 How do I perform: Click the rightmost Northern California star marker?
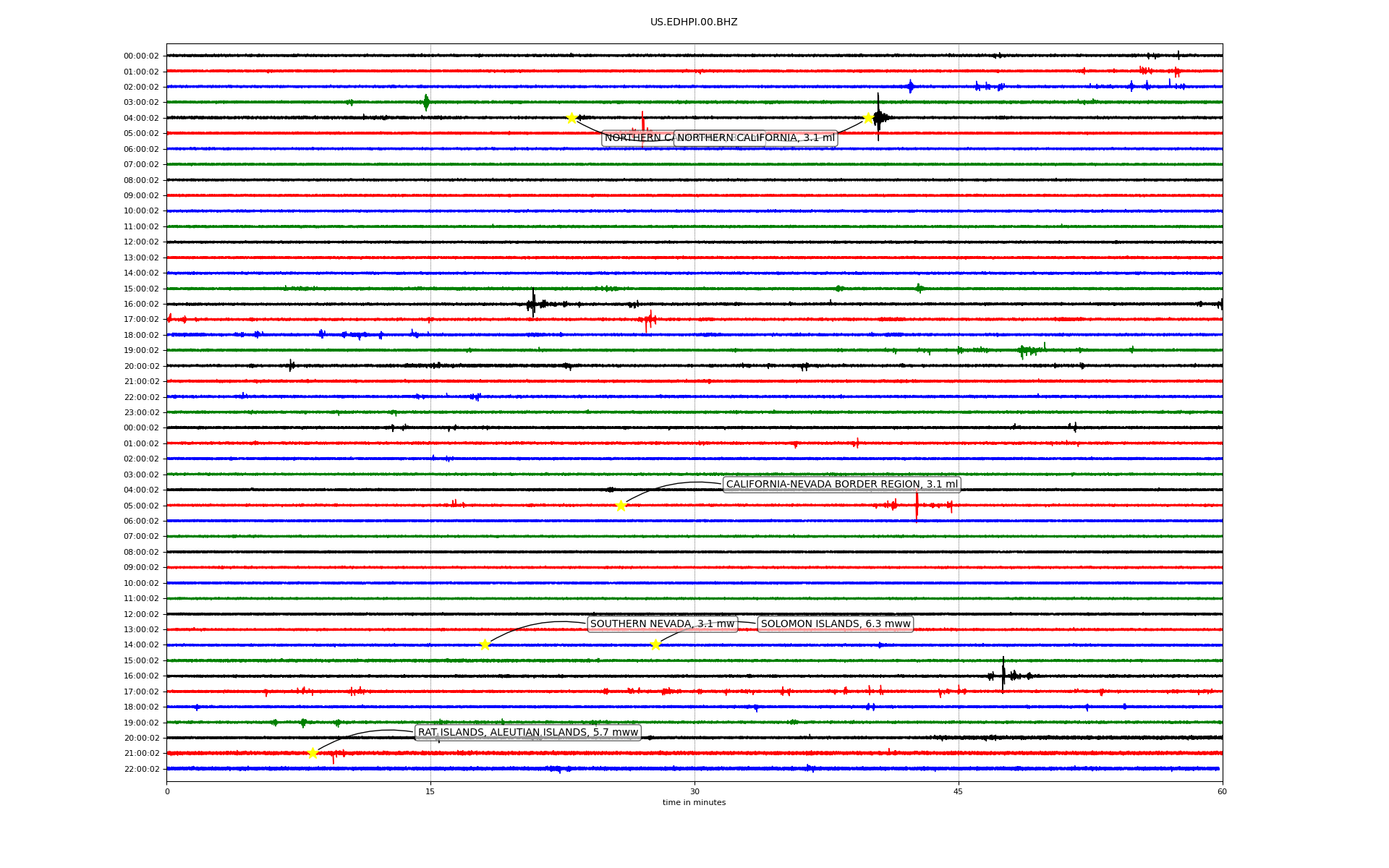(x=868, y=118)
